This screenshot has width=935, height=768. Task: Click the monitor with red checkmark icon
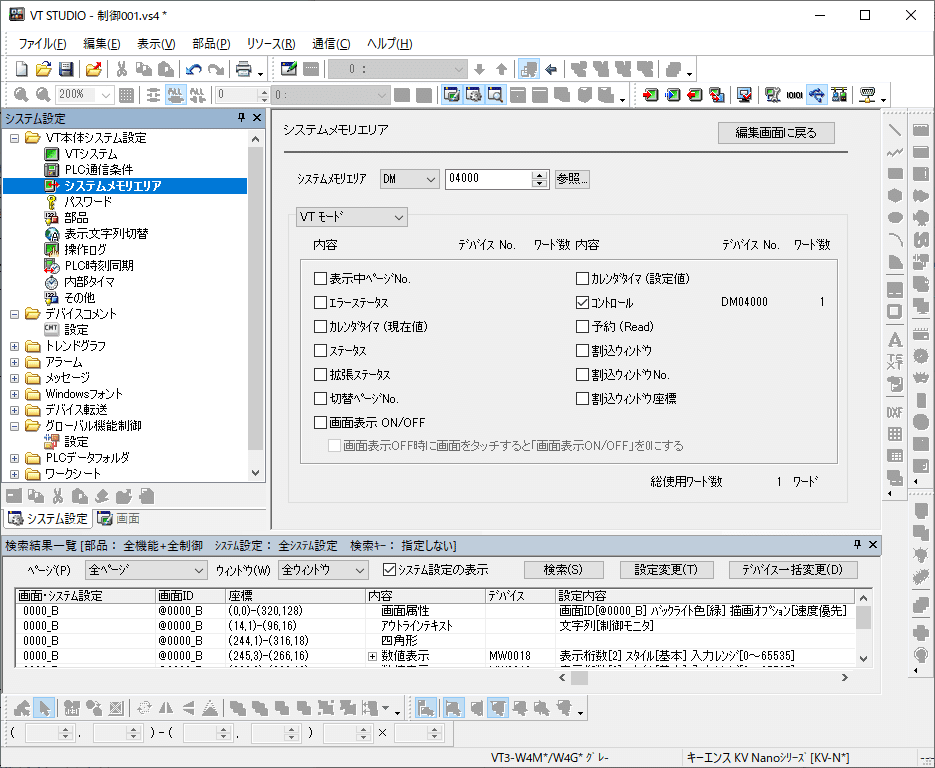pyautogui.click(x=744, y=95)
